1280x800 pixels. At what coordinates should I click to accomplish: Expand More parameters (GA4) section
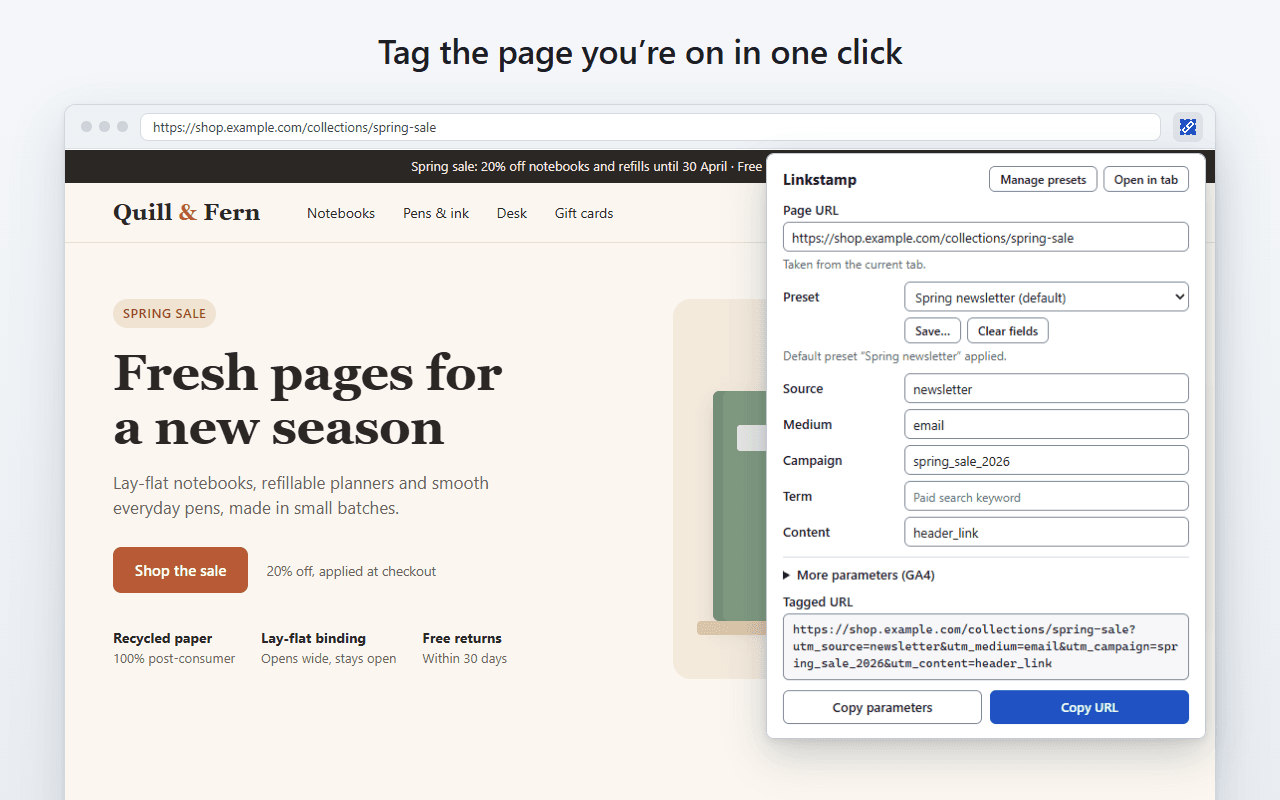859,575
